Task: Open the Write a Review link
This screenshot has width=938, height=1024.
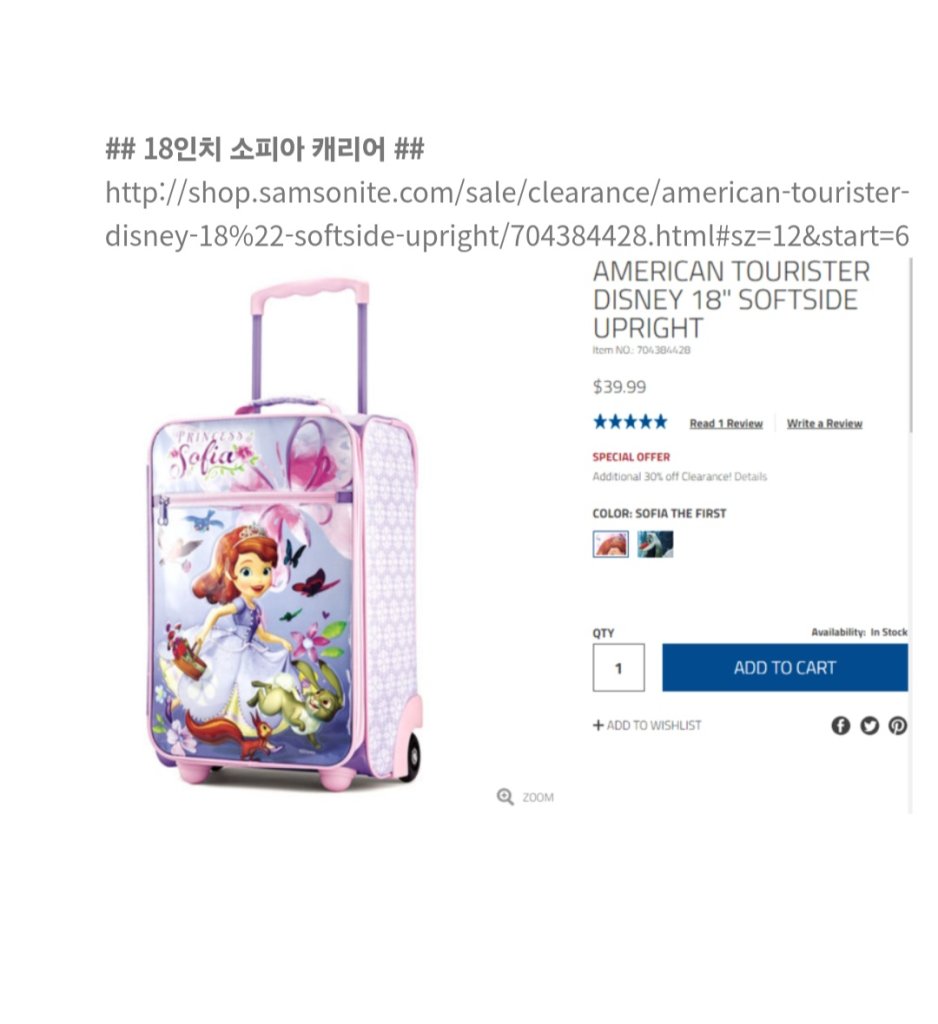Action: (824, 424)
